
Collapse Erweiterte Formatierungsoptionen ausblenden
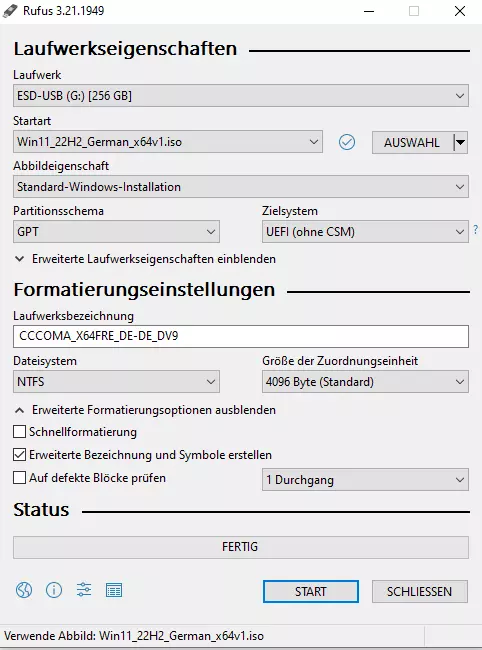(x=145, y=410)
